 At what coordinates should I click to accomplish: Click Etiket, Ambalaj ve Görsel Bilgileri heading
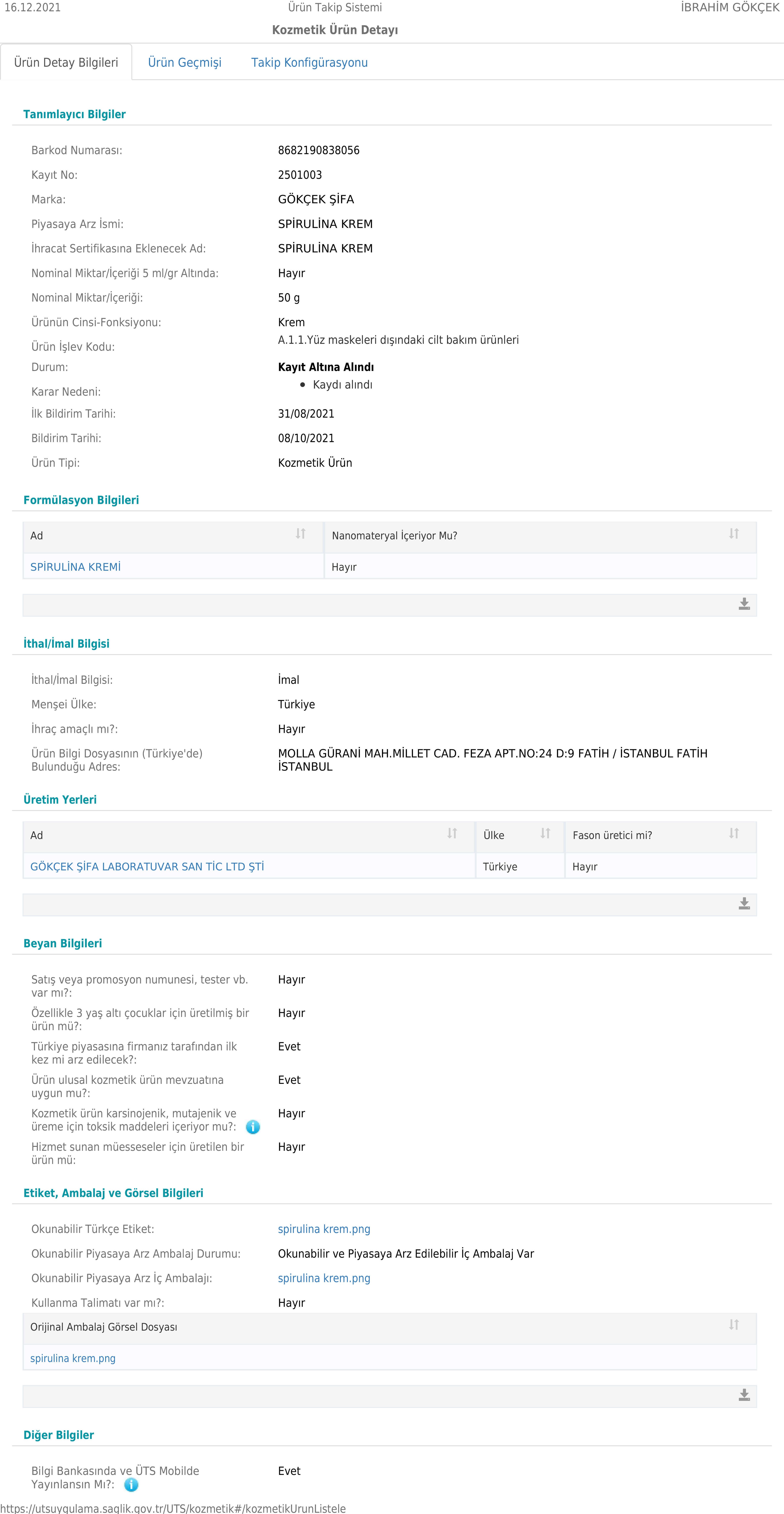pyautogui.click(x=114, y=1193)
